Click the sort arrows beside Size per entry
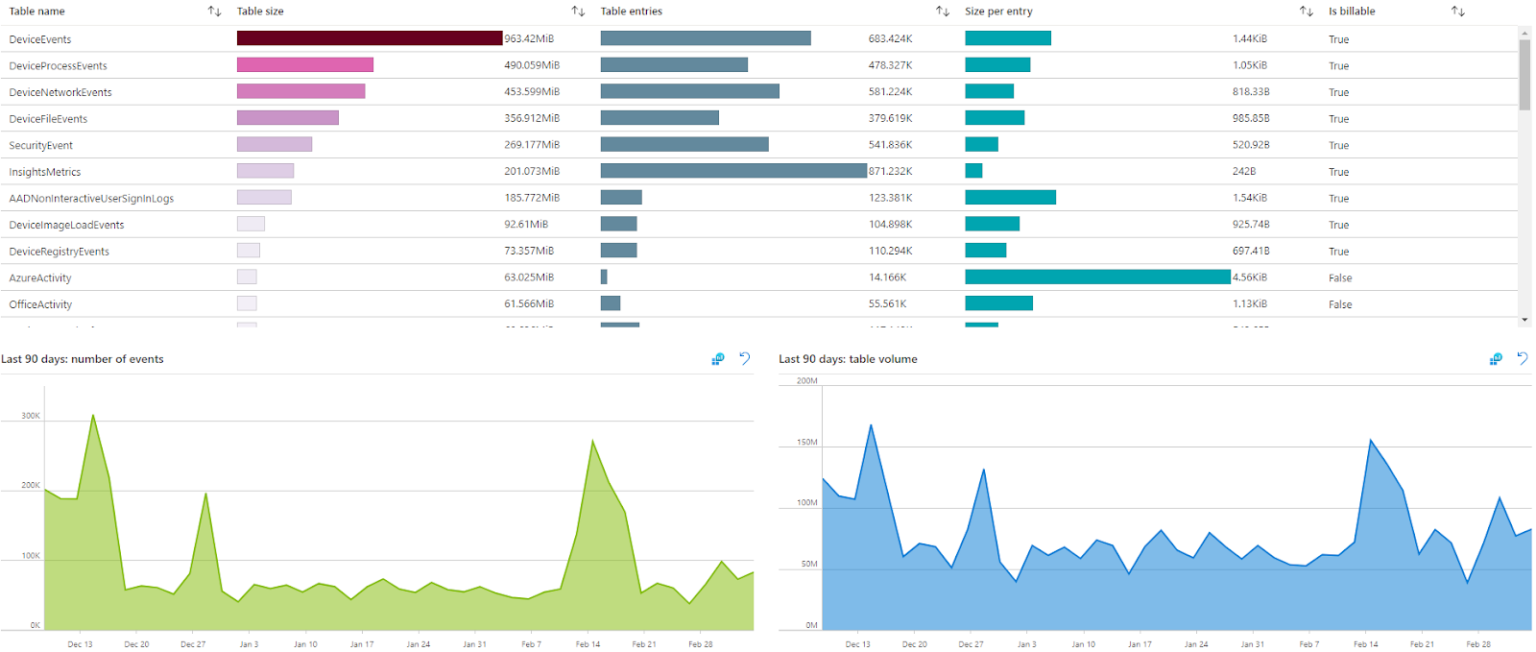 [x=1306, y=11]
